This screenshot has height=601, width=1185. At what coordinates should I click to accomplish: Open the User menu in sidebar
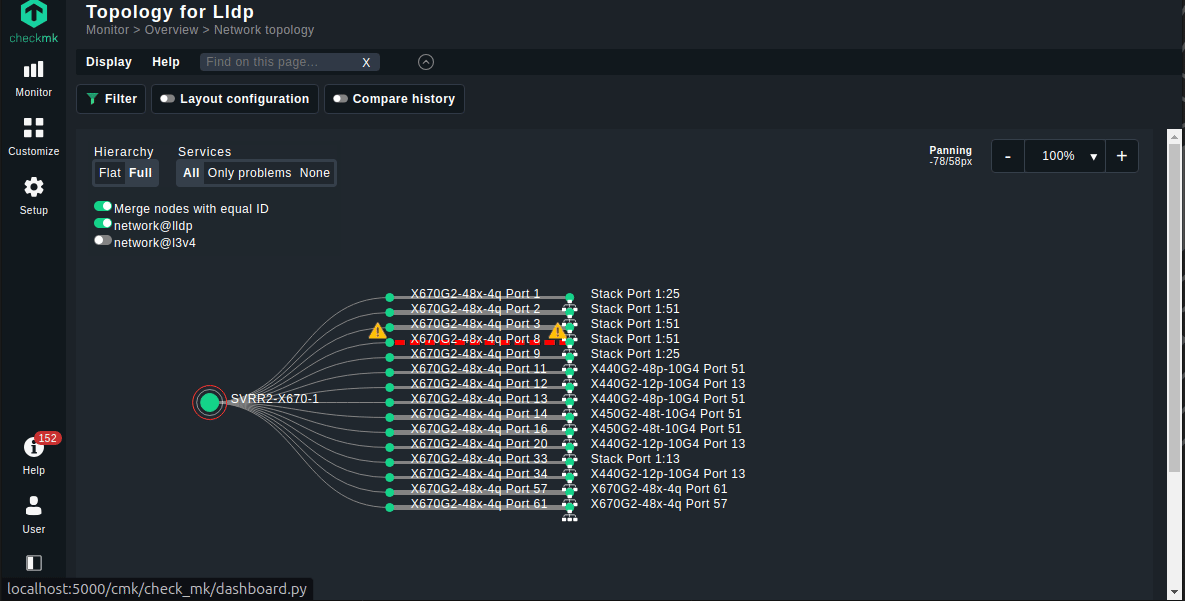tap(33, 515)
